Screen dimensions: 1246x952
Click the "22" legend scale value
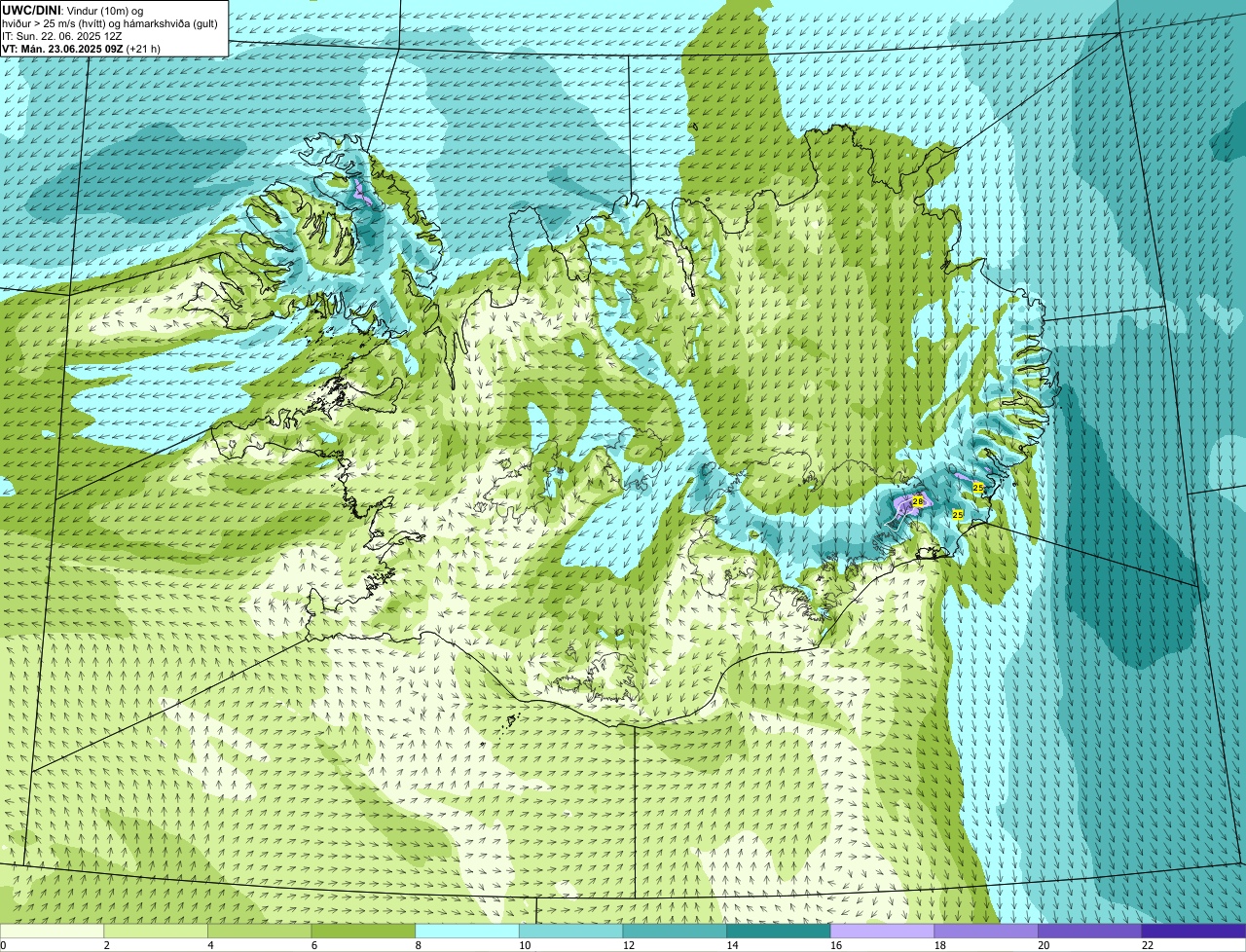pyautogui.click(x=1148, y=945)
